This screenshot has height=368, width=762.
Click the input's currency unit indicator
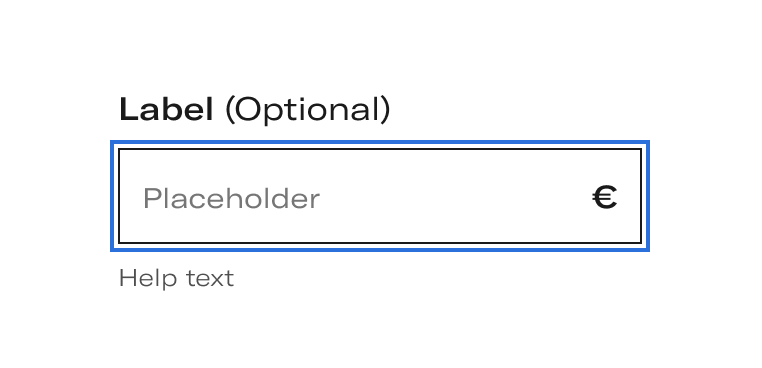(x=605, y=197)
